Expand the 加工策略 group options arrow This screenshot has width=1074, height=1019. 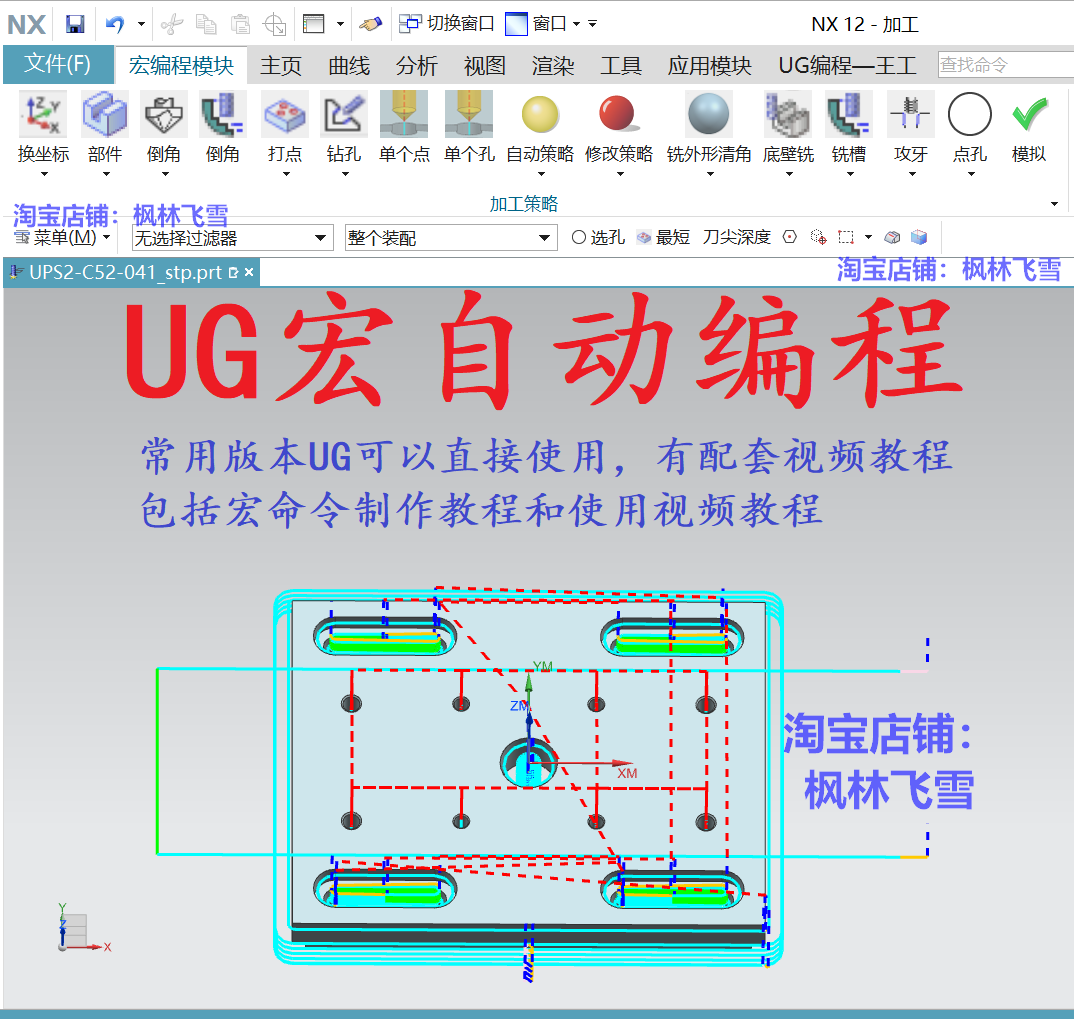pyautogui.click(x=1055, y=203)
